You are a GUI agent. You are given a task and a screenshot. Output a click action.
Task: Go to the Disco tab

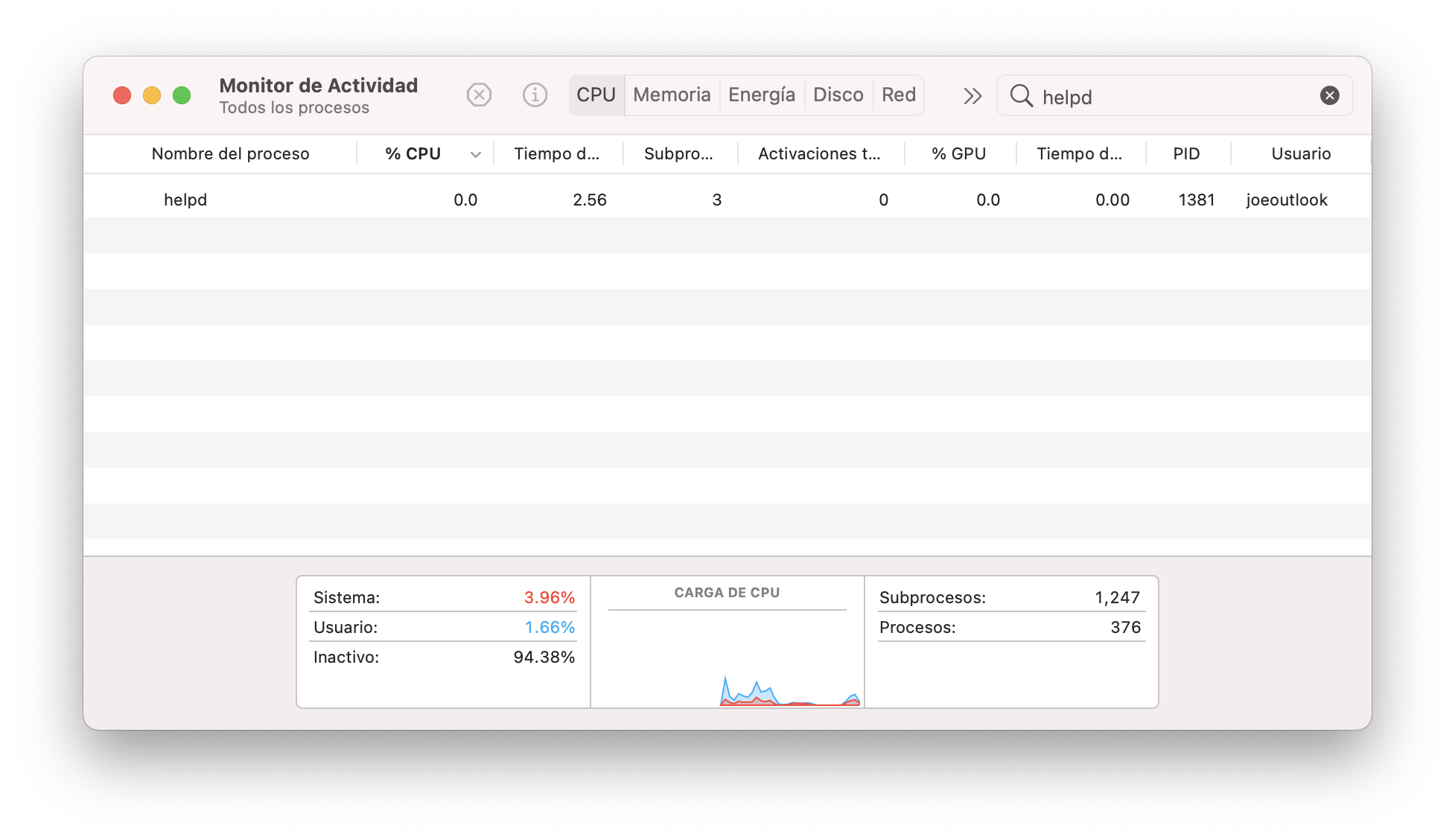pyautogui.click(x=838, y=95)
